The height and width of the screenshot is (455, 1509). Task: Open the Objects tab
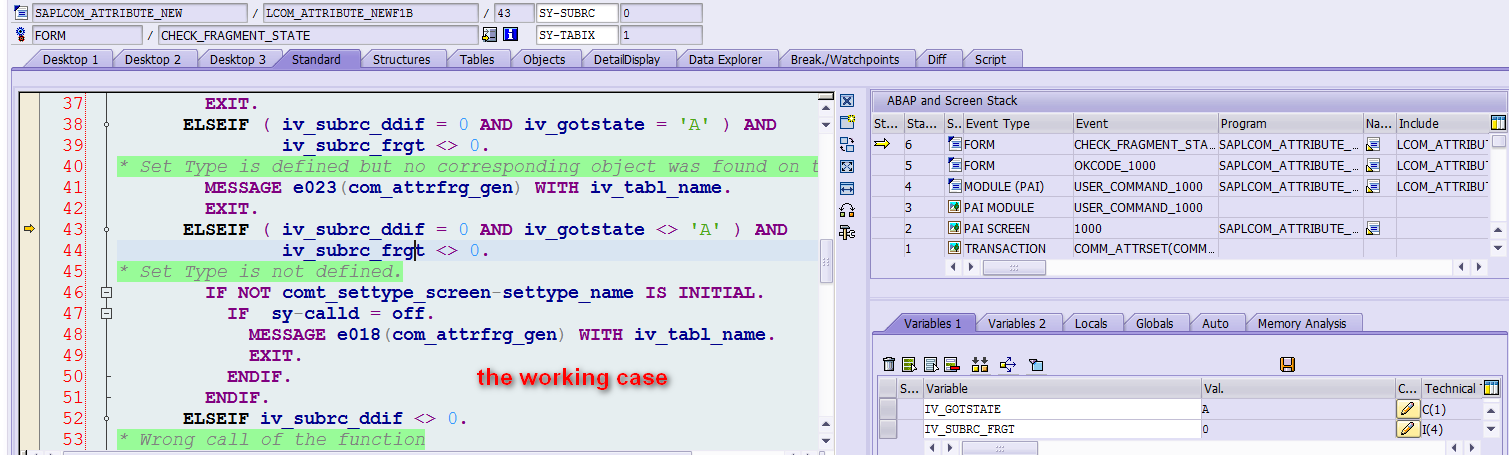point(544,59)
